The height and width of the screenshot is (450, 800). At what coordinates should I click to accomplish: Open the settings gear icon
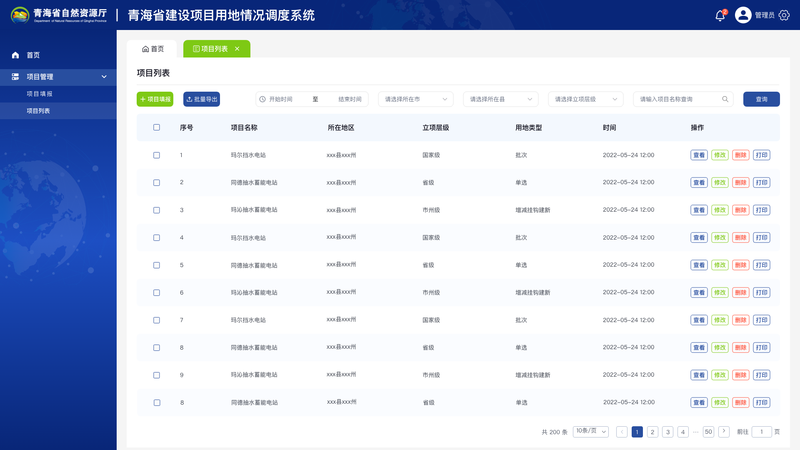click(784, 15)
